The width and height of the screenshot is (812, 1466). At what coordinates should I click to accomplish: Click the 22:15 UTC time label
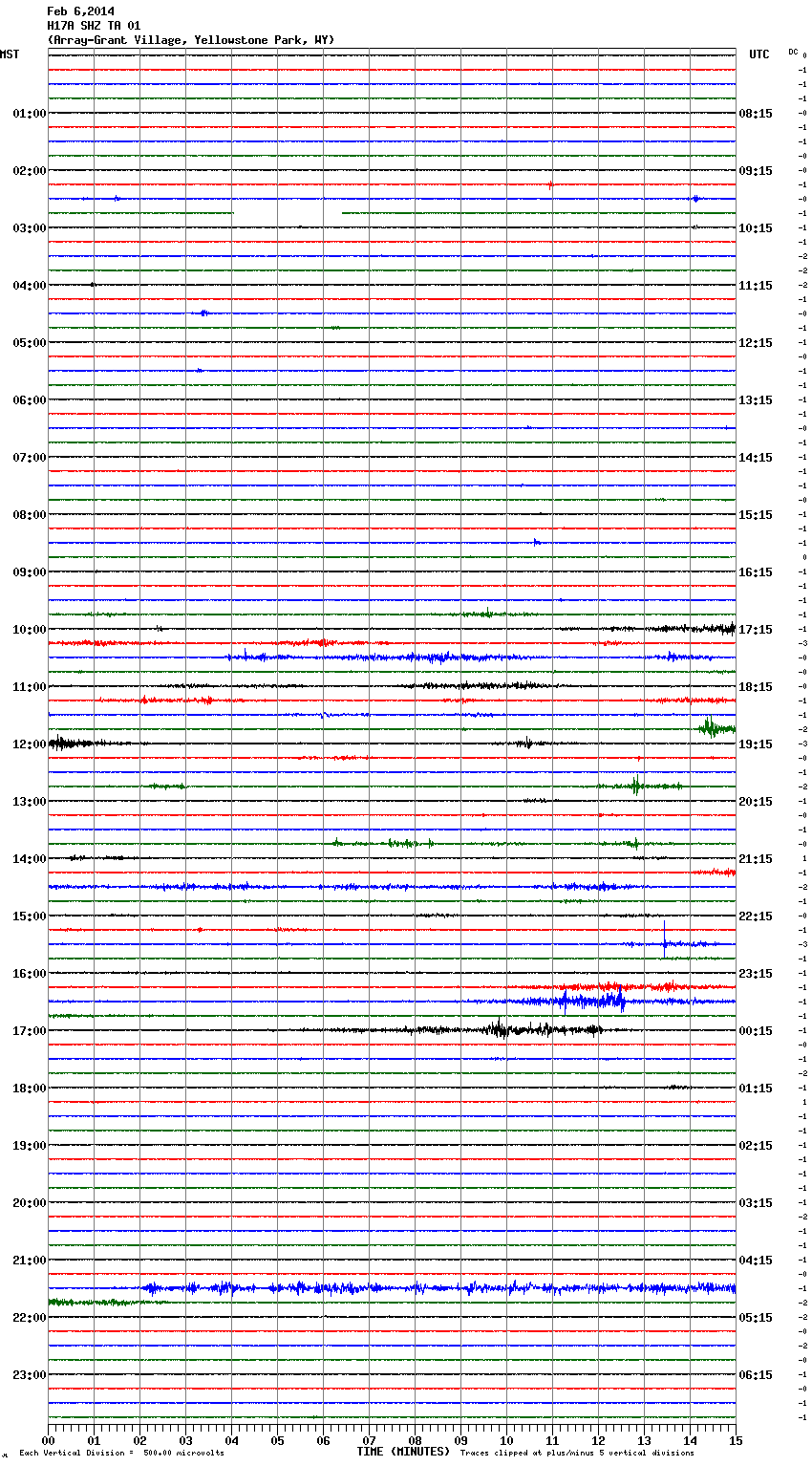(756, 916)
